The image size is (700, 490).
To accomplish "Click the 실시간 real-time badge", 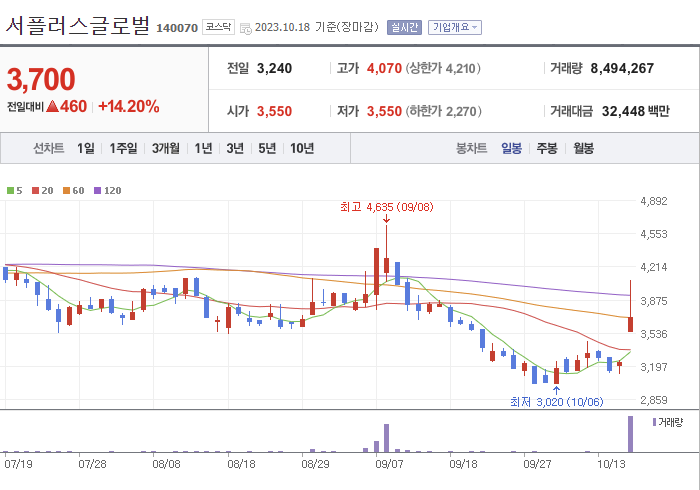I will [x=404, y=27].
